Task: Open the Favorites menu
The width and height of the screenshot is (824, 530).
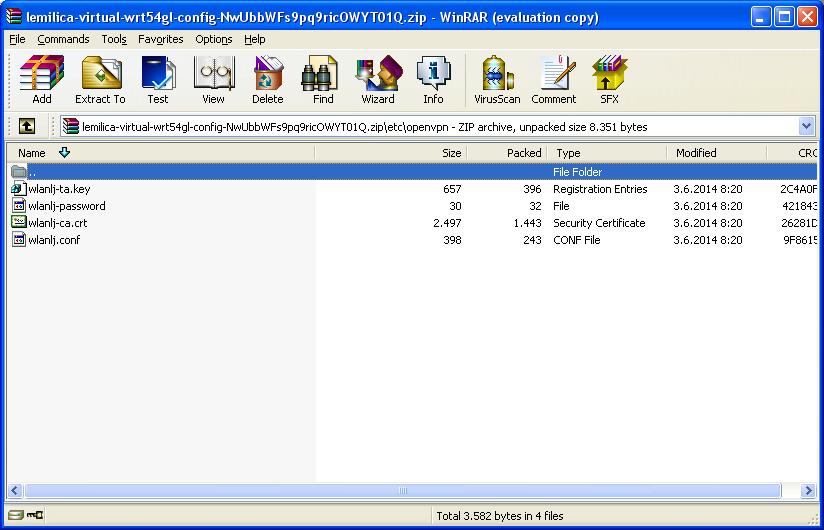Action: click(x=160, y=39)
